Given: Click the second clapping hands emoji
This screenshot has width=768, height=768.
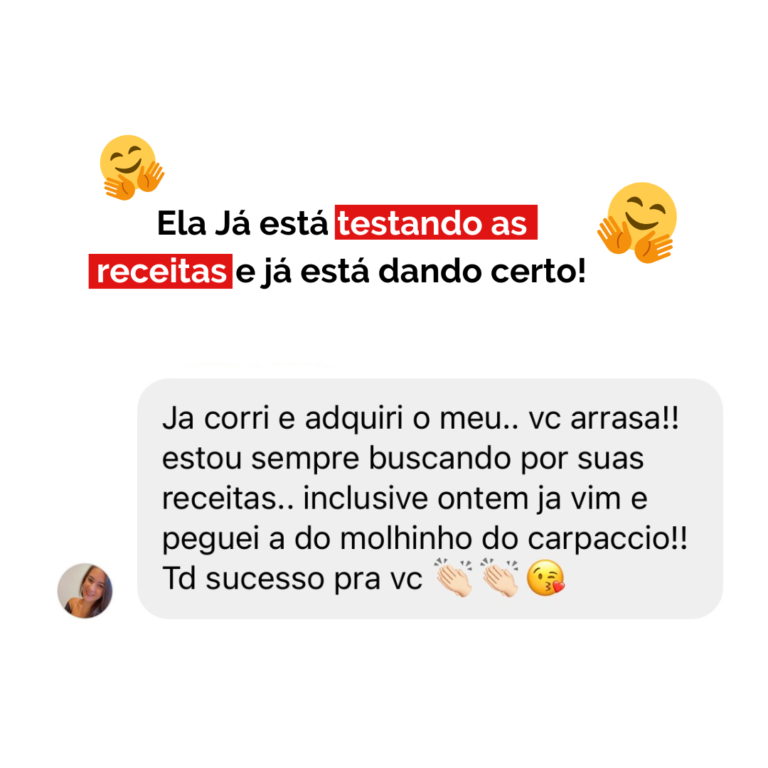Looking at the screenshot, I should [500, 578].
